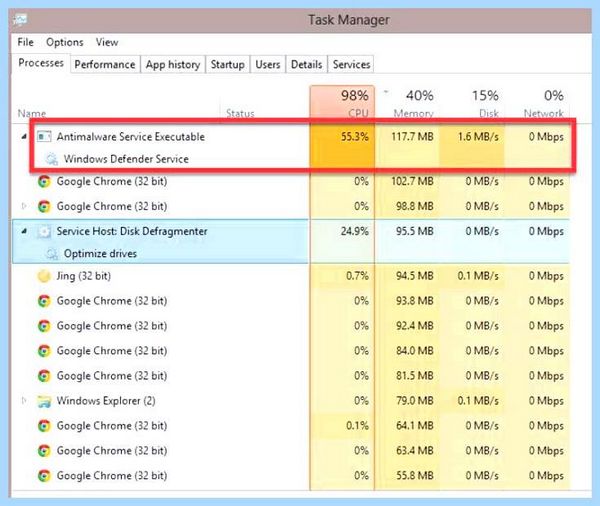Select the Optimize drives entry

click(x=100, y=253)
